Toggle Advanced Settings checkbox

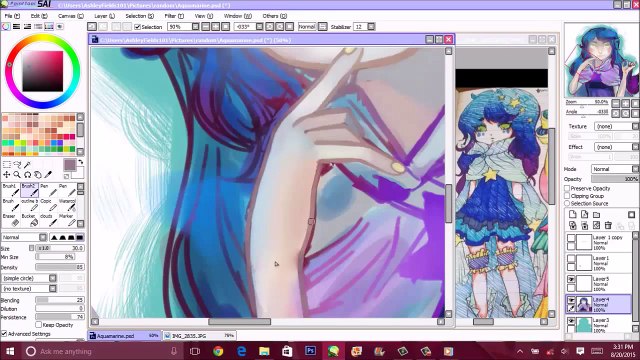(x=4, y=333)
